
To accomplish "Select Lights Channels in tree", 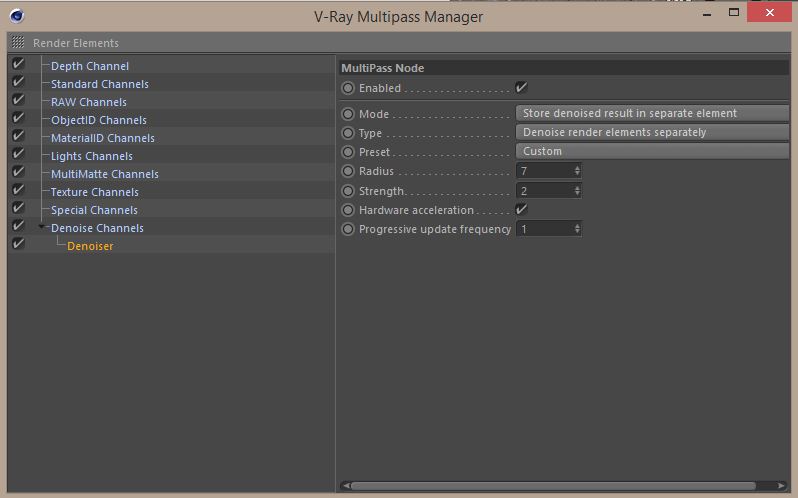I will [x=92, y=156].
